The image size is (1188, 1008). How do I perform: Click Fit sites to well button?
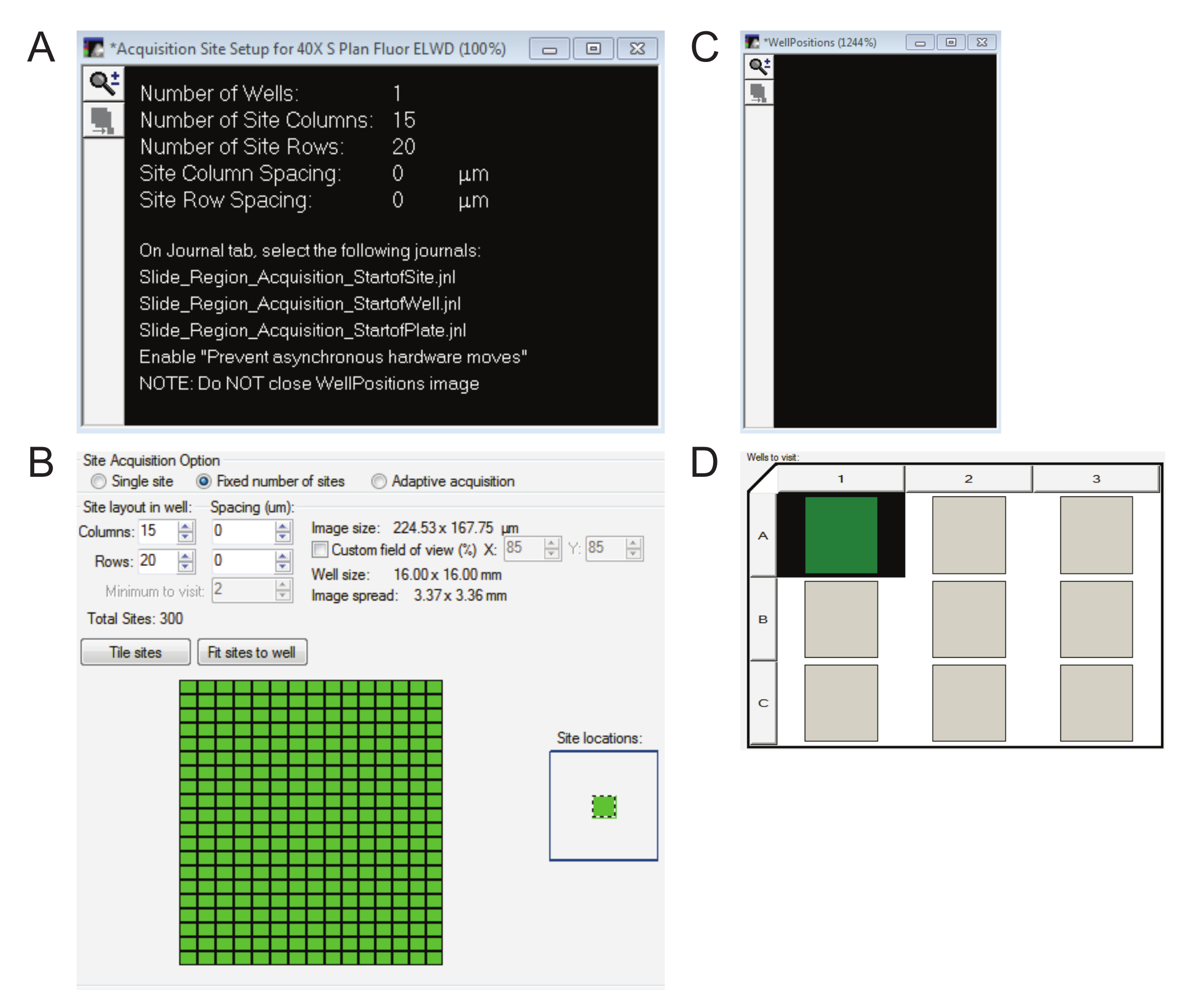pyautogui.click(x=252, y=652)
